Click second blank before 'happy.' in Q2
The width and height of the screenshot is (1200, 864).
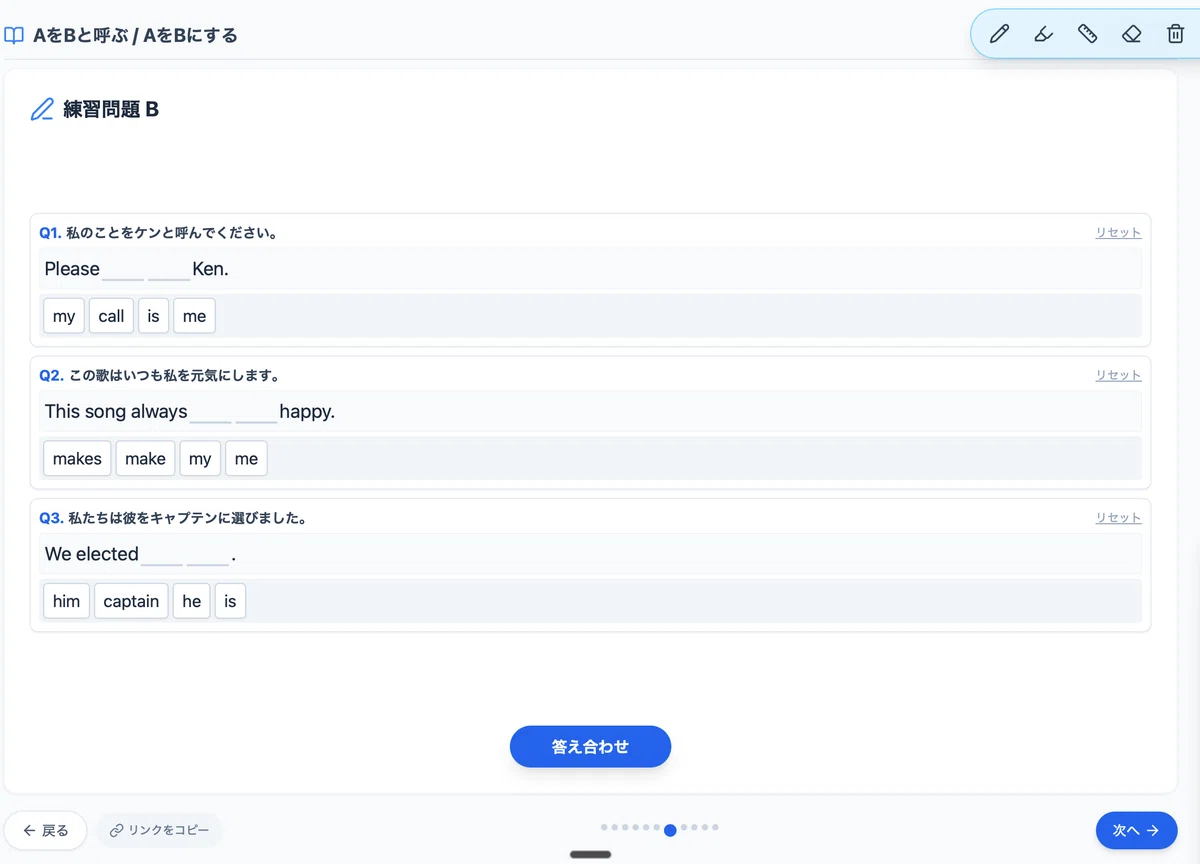tap(256, 413)
